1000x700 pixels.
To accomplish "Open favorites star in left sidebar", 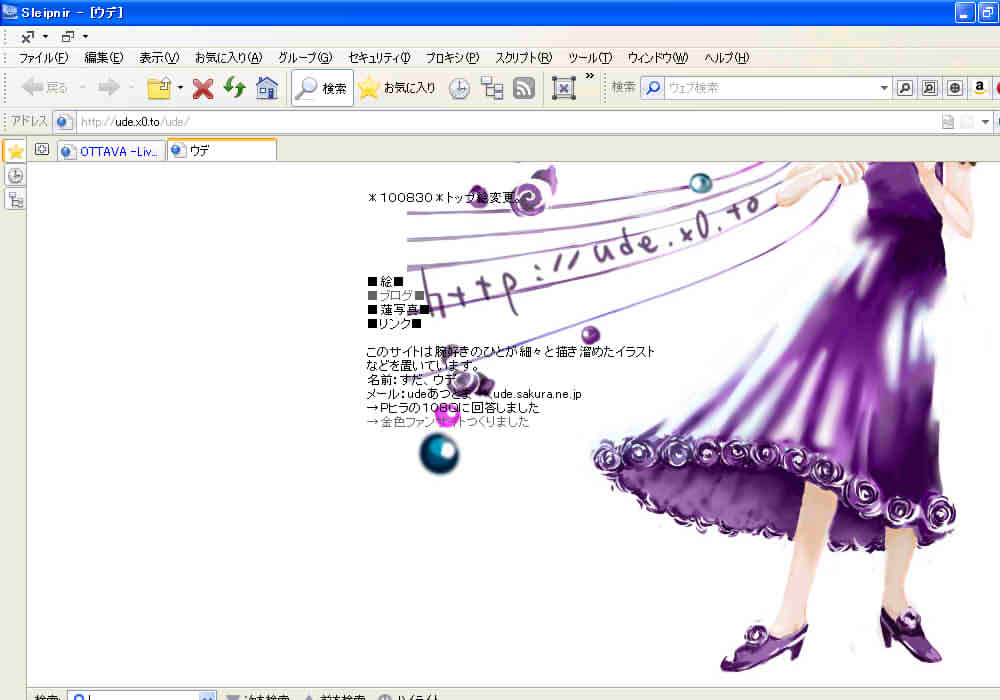I will pyautogui.click(x=15, y=151).
